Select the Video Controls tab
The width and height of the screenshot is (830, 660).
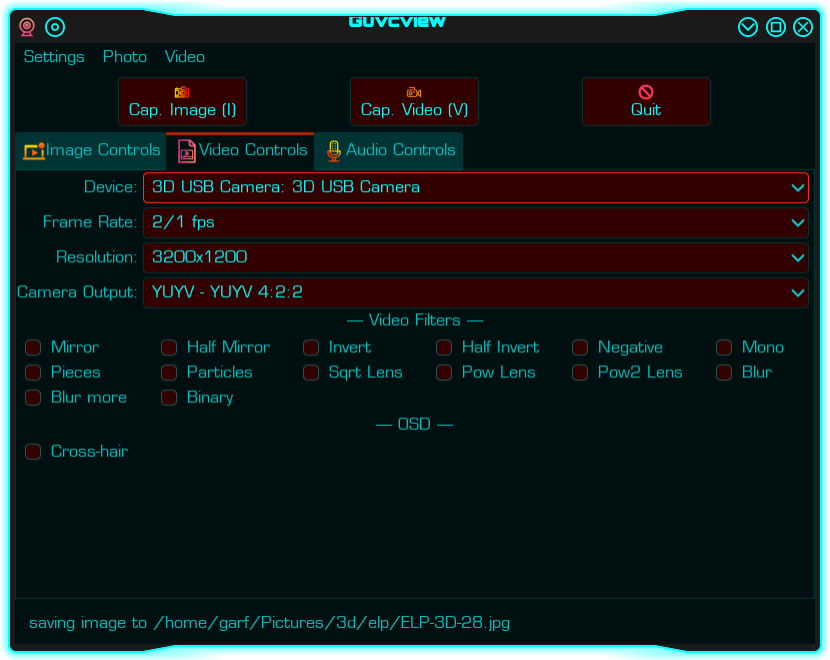240,151
